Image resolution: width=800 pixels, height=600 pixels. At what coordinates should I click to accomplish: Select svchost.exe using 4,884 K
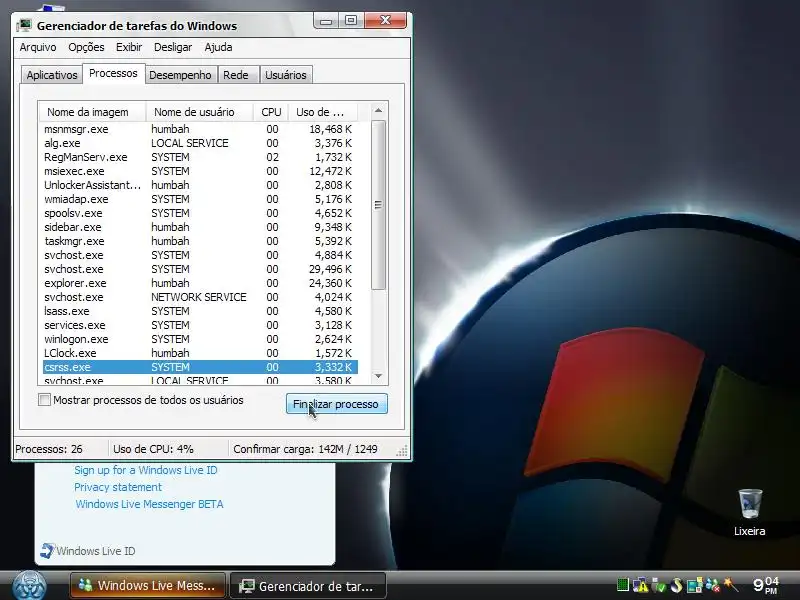(200, 255)
